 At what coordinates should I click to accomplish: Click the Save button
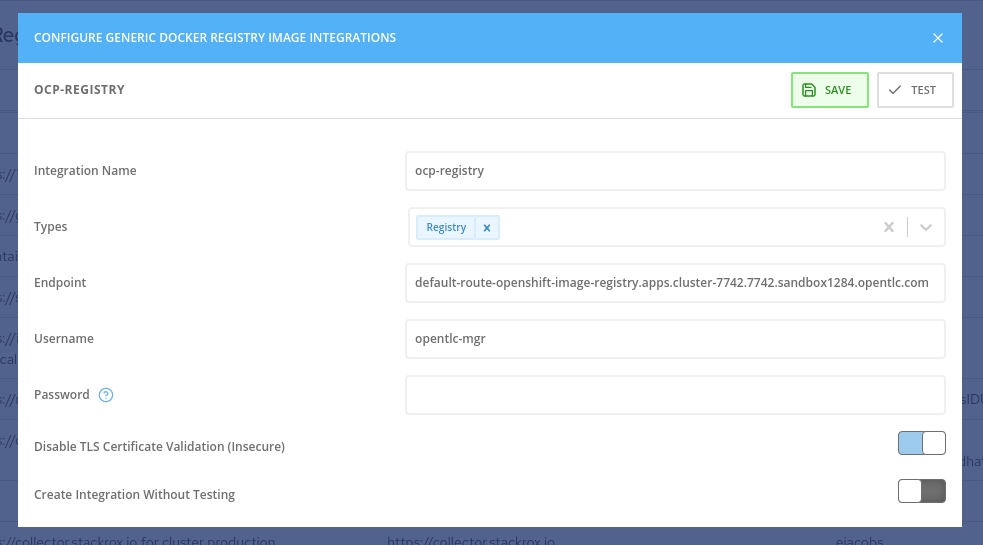pos(829,90)
